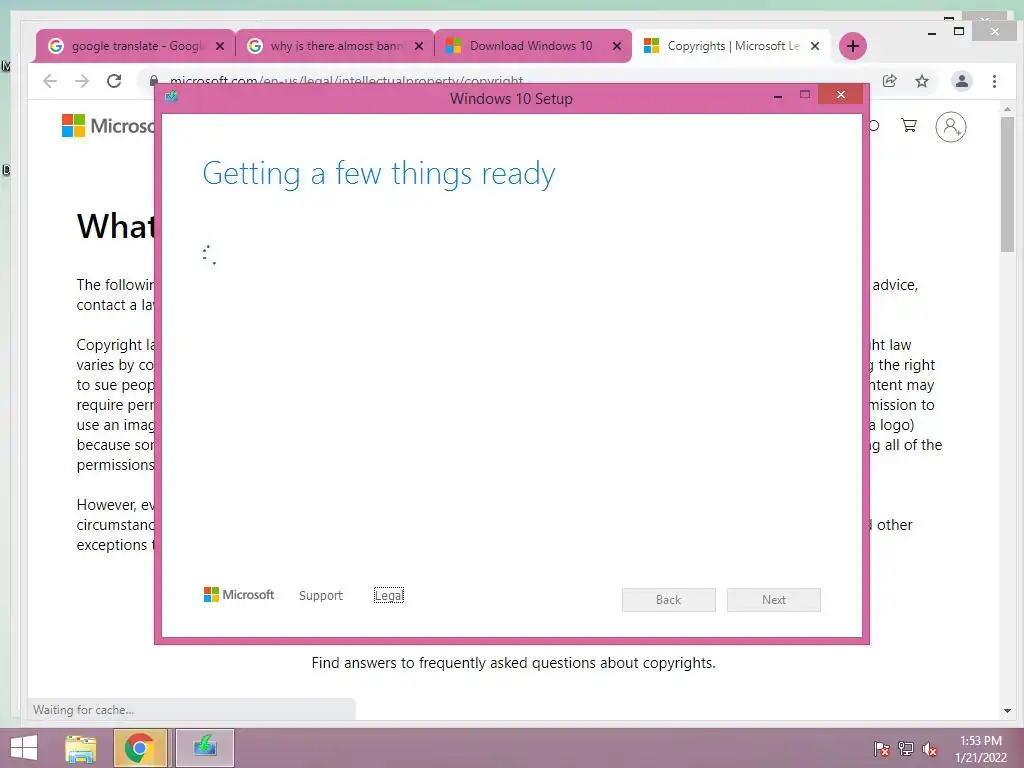The width and height of the screenshot is (1024, 768).
Task: Click 'Getting a few things ready' heading
Action: pyautogui.click(x=379, y=174)
